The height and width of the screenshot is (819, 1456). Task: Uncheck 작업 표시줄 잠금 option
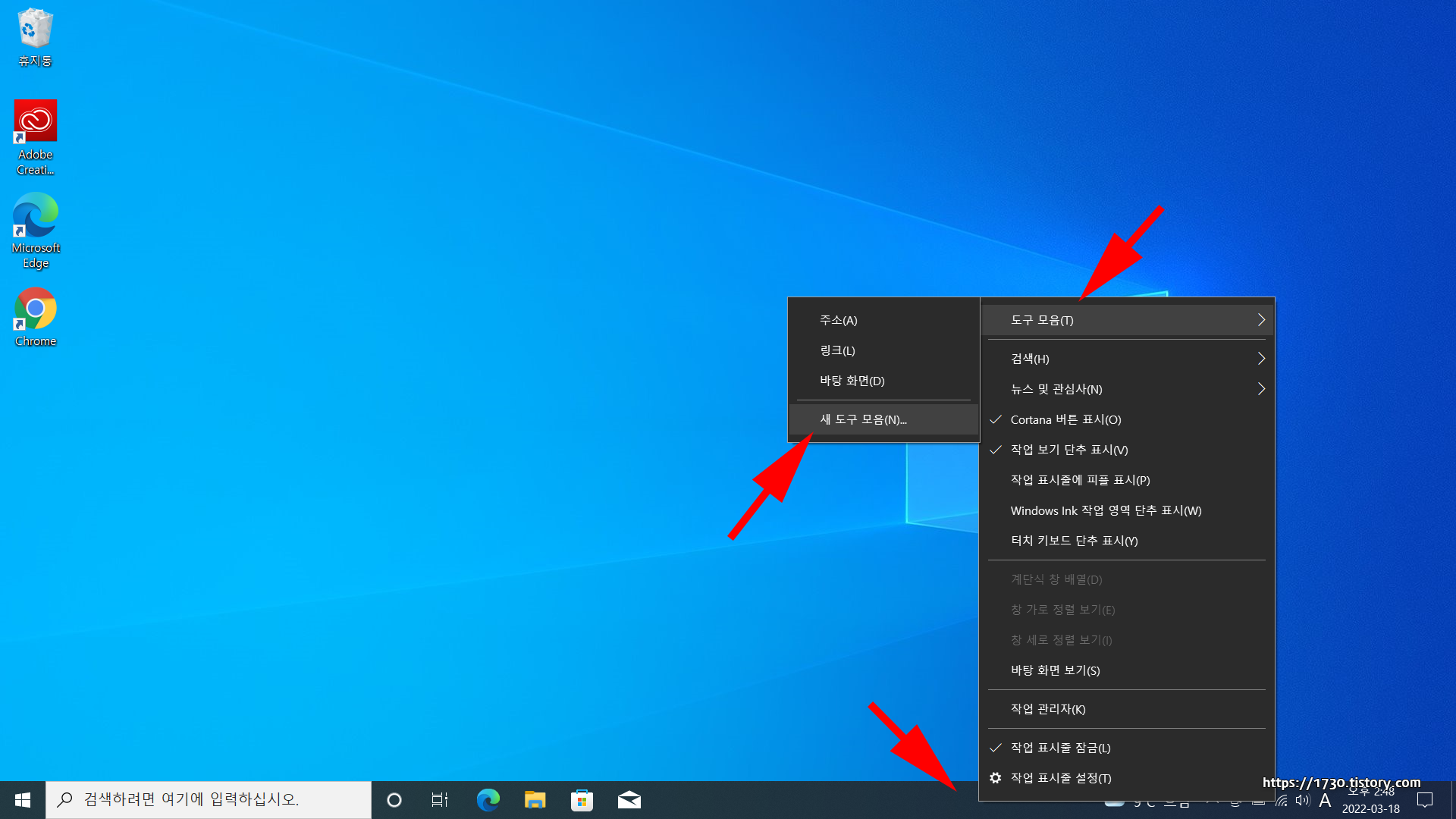[1060, 748]
